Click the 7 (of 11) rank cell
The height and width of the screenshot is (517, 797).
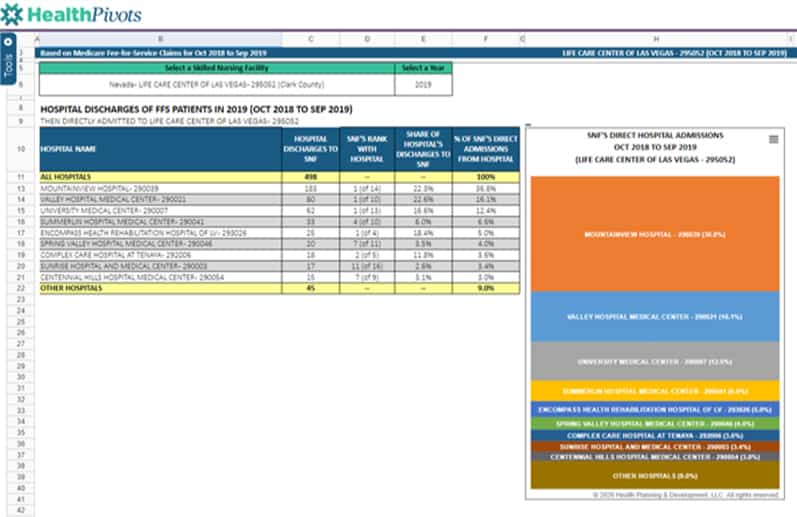click(x=367, y=244)
